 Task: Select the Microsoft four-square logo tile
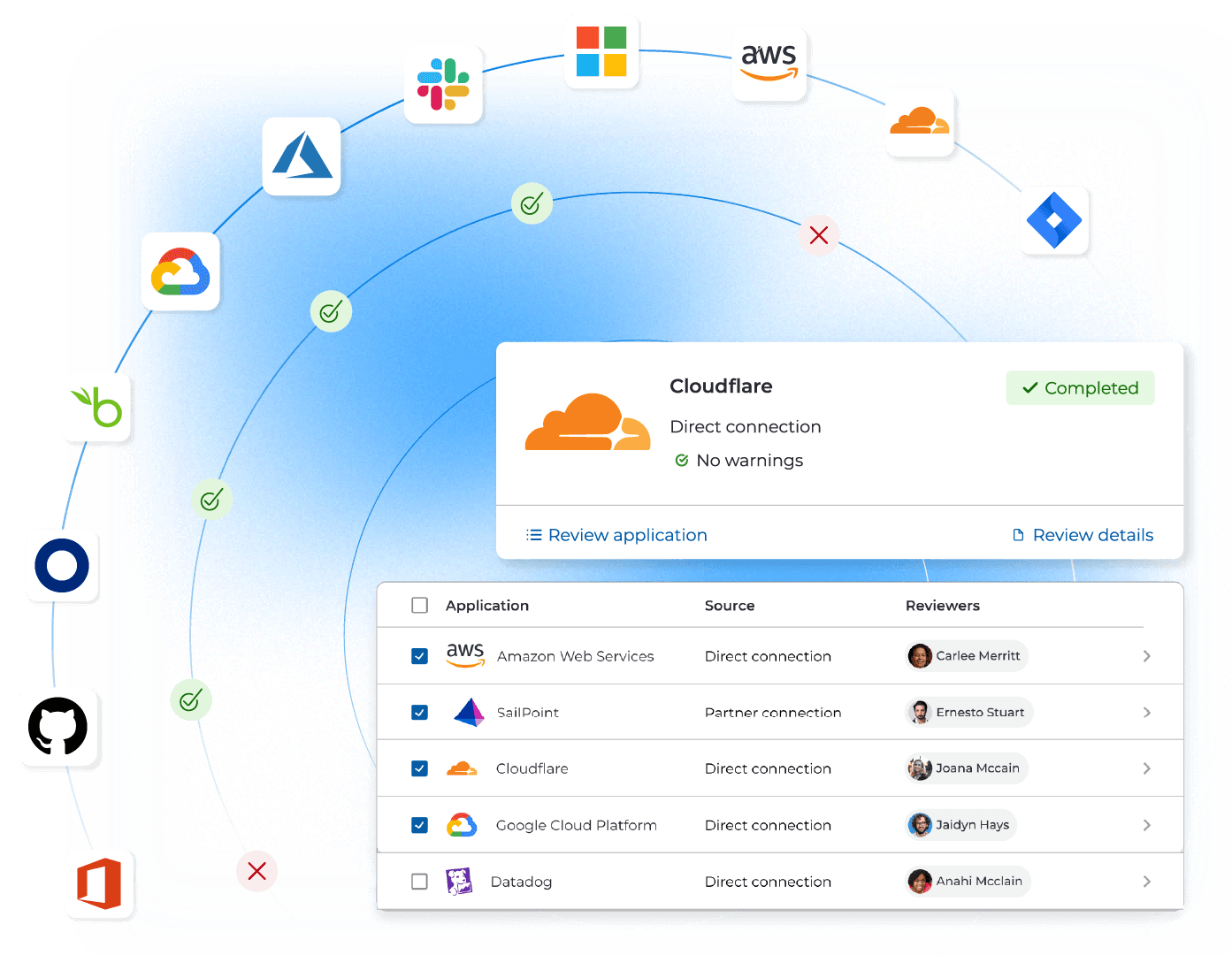[601, 51]
